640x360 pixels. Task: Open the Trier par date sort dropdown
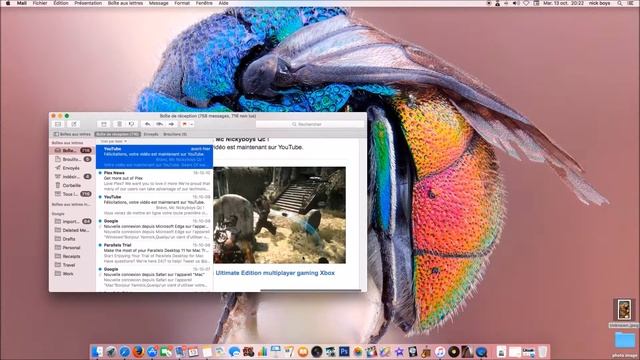coord(114,141)
